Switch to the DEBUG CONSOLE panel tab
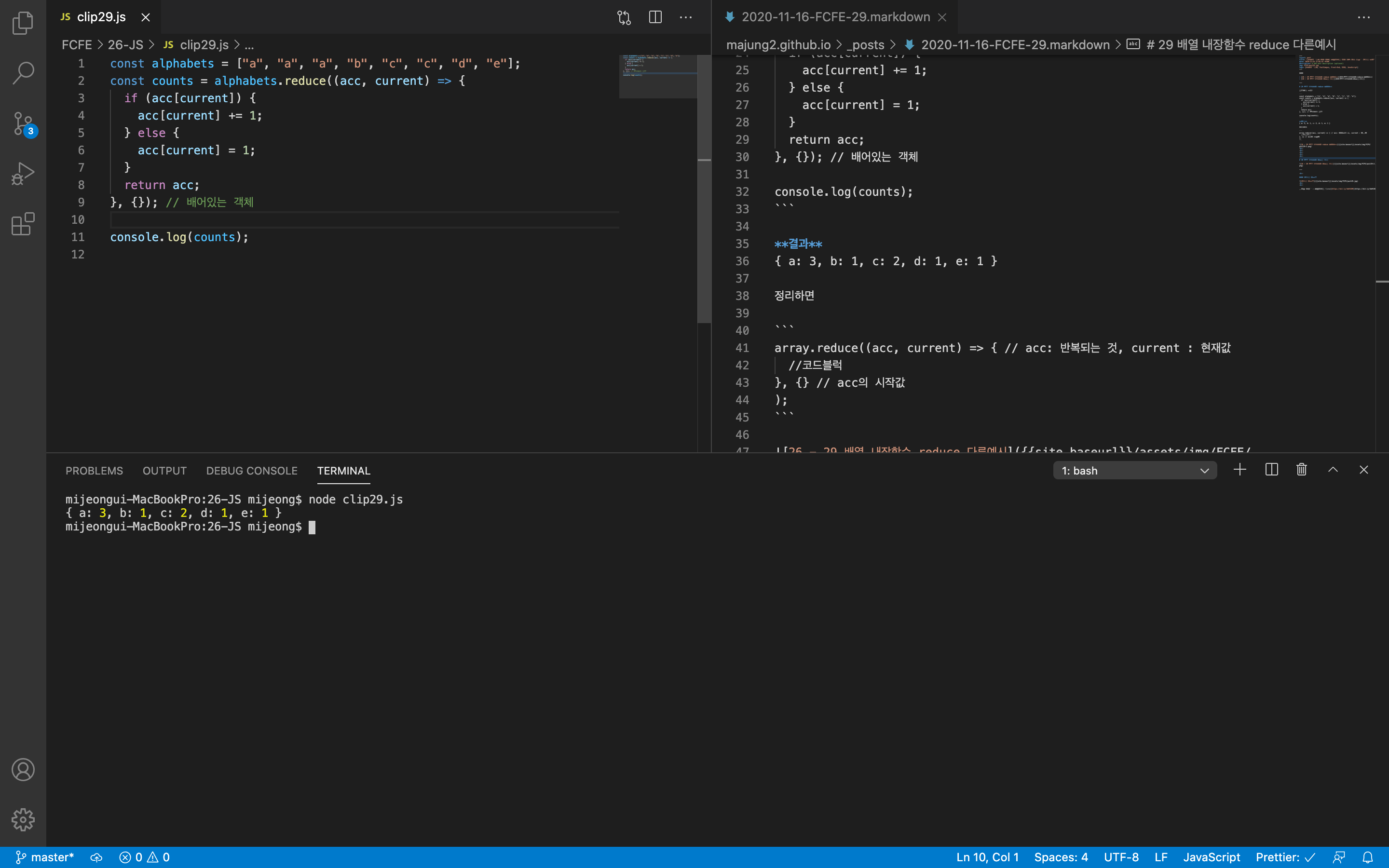The width and height of the screenshot is (1389, 868). [252, 471]
